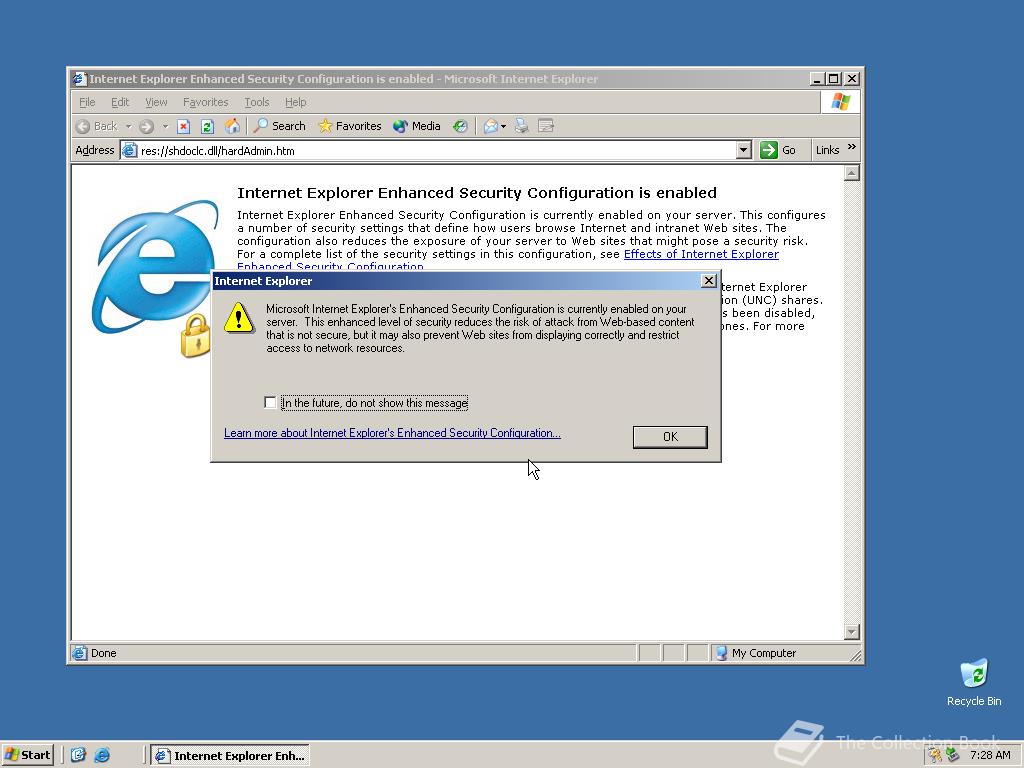Click the Forward arrow icon

pos(146,126)
